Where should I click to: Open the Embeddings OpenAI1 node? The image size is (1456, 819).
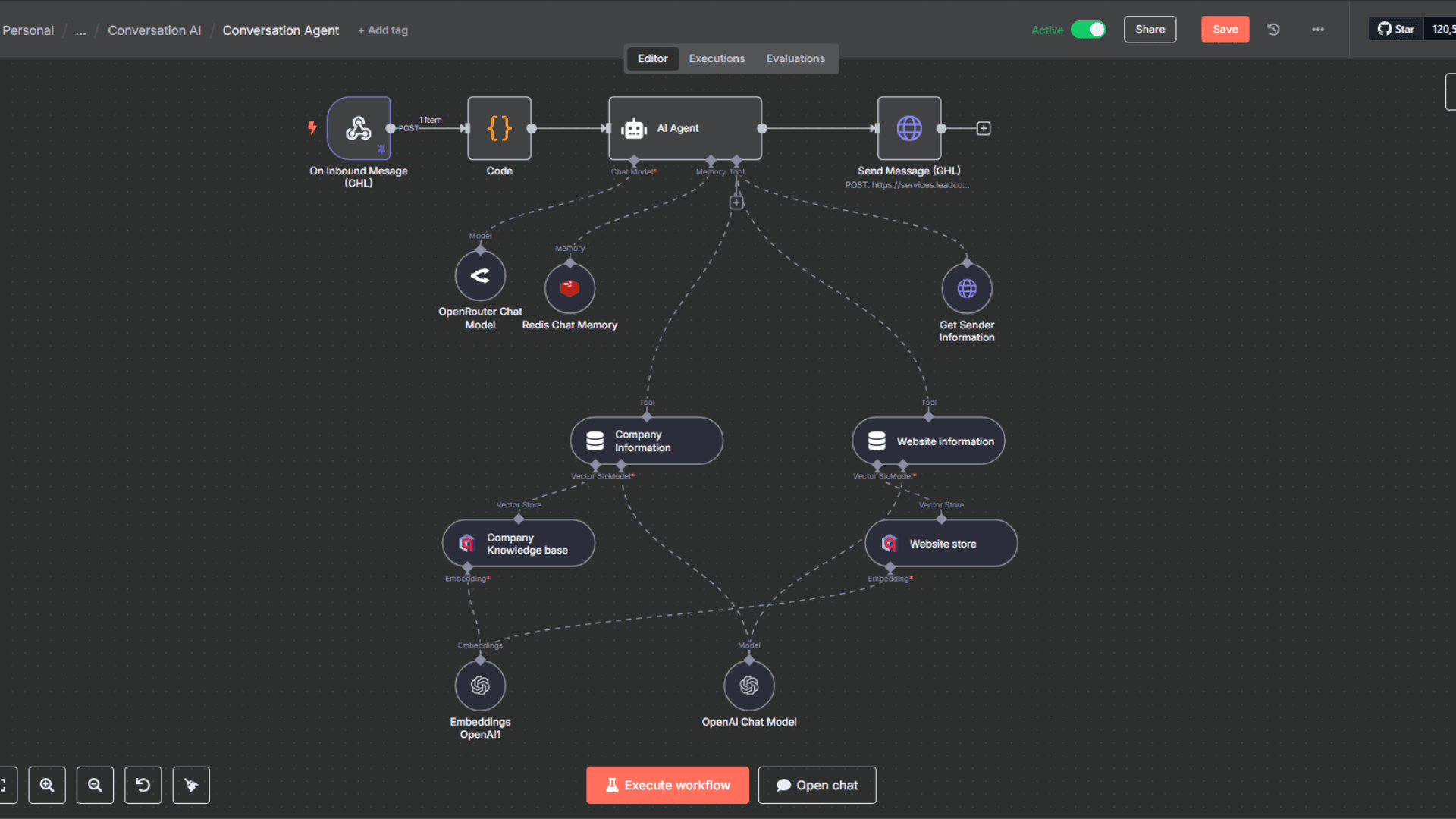[480, 686]
